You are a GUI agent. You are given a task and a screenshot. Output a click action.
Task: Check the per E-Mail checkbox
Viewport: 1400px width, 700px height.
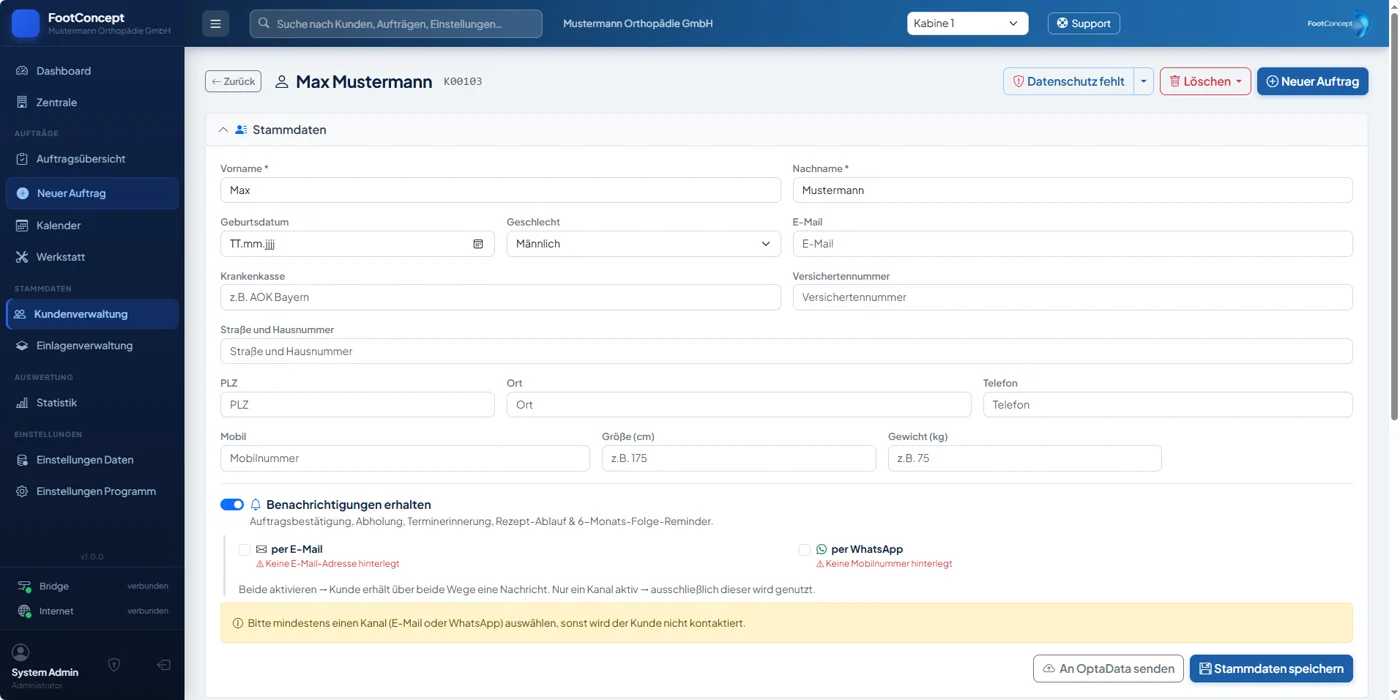[x=245, y=550]
